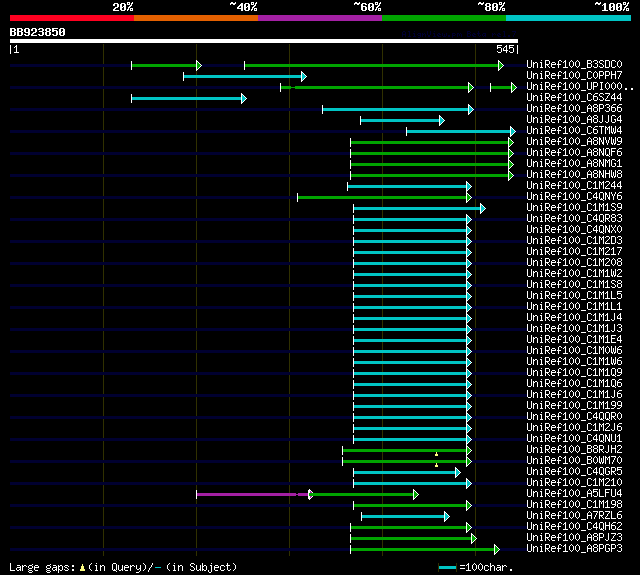Open hit UniRef100_C1M1S9
Screen dimensions: 640x575
(x=574, y=208)
